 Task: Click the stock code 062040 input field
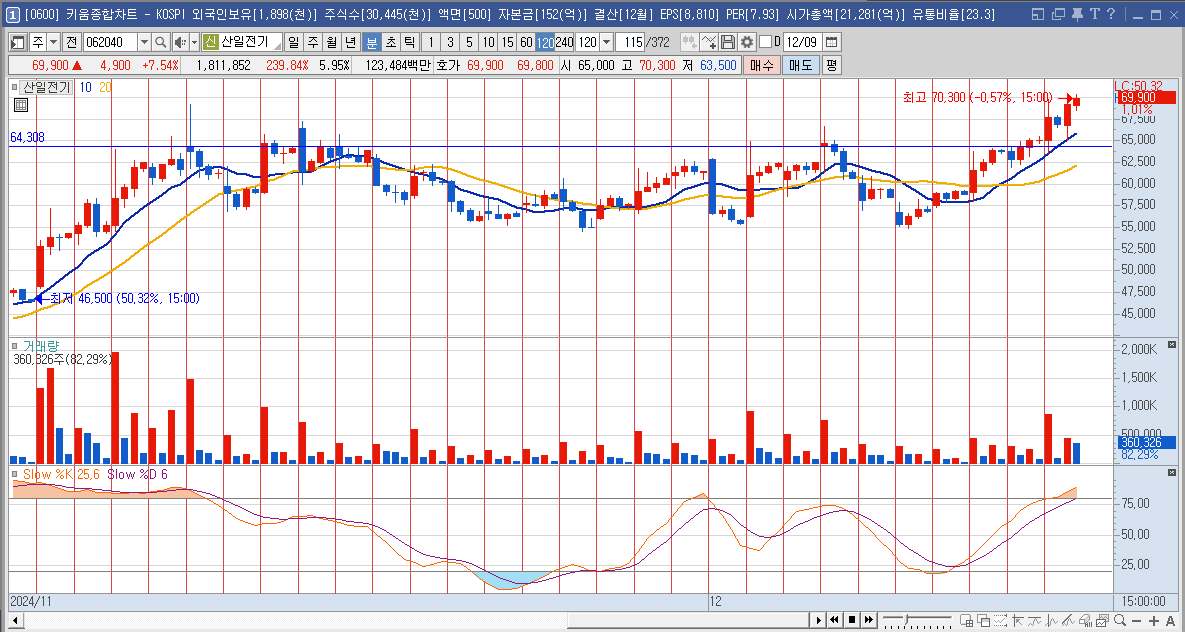(110, 42)
